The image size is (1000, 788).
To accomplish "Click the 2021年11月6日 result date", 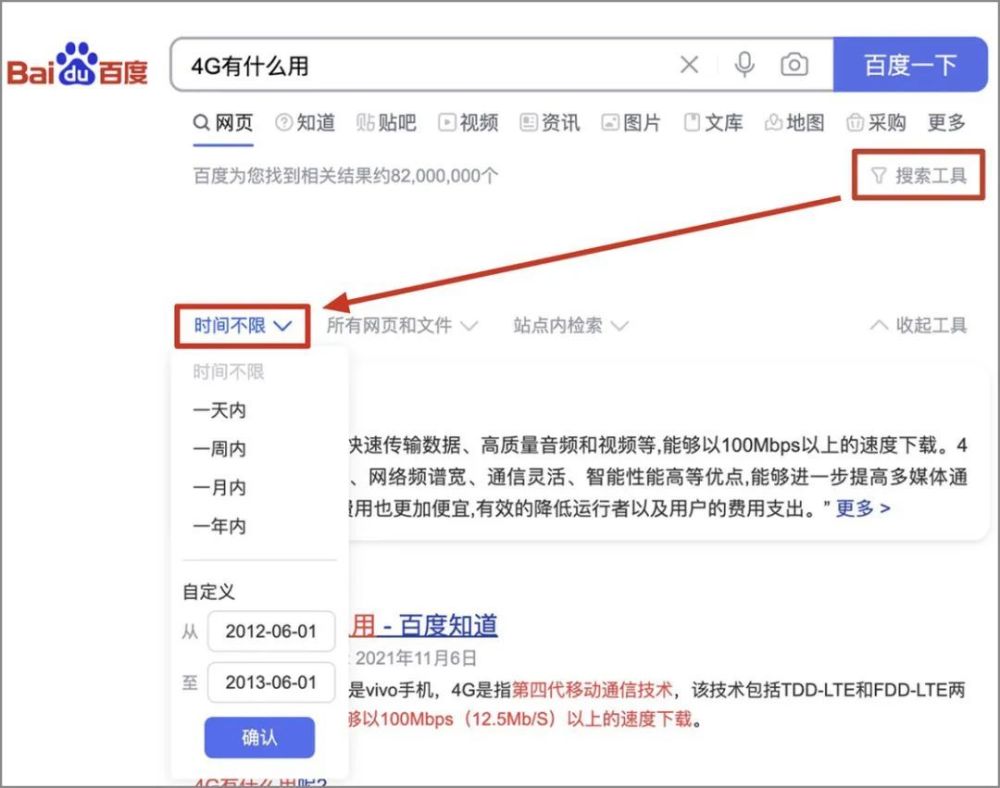I will (x=416, y=658).
